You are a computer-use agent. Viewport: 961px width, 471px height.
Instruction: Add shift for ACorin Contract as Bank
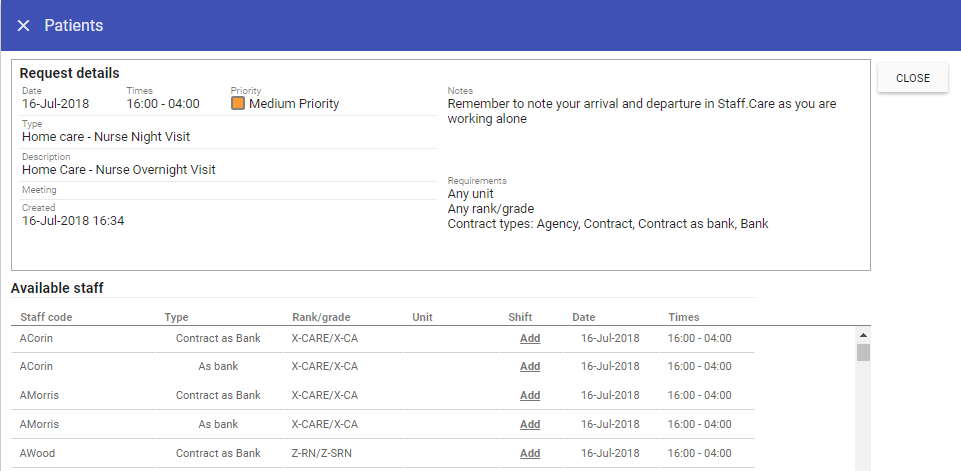[530, 339]
